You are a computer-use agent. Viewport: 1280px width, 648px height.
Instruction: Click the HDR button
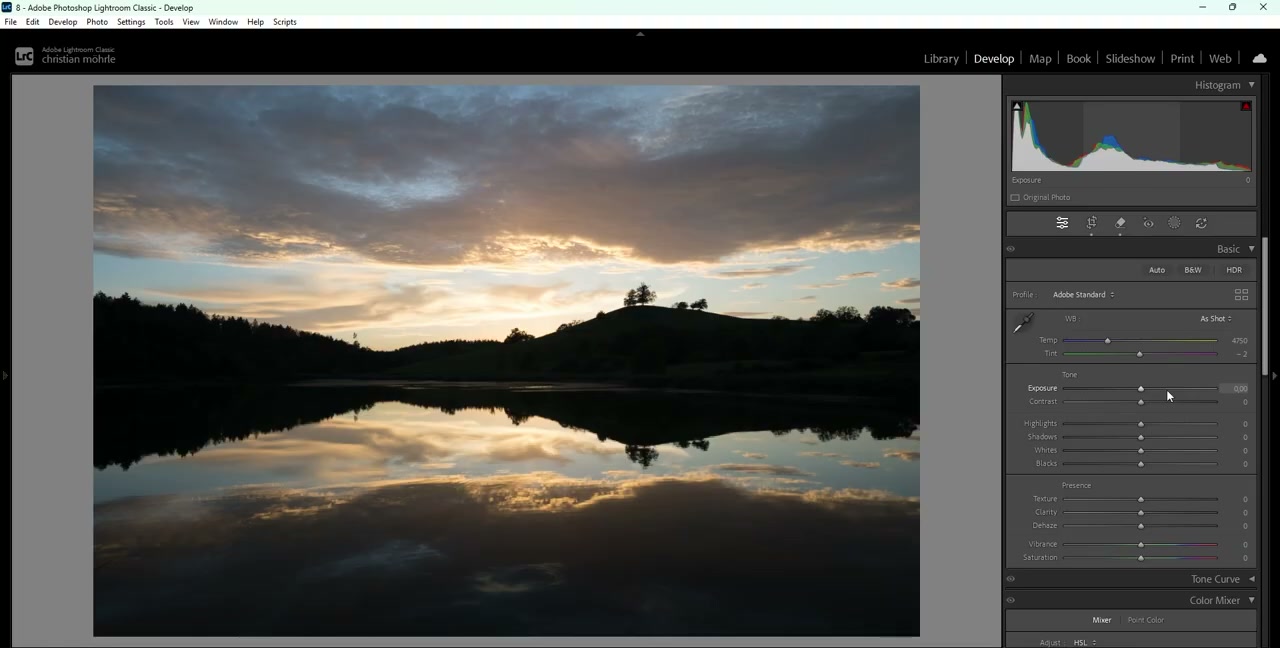tap(1234, 270)
